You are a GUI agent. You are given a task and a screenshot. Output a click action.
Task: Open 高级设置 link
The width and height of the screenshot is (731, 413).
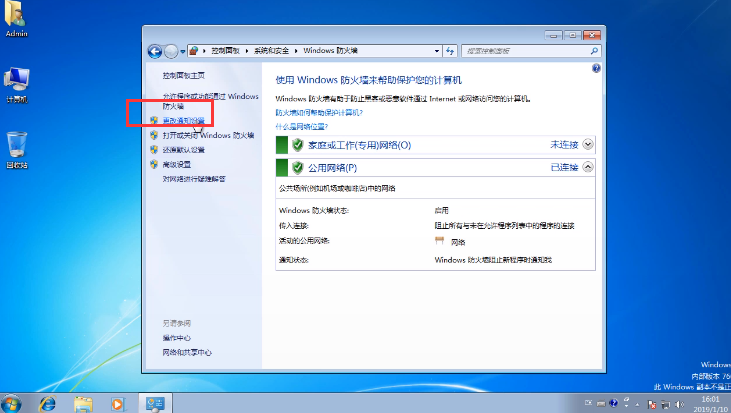tap(177, 165)
